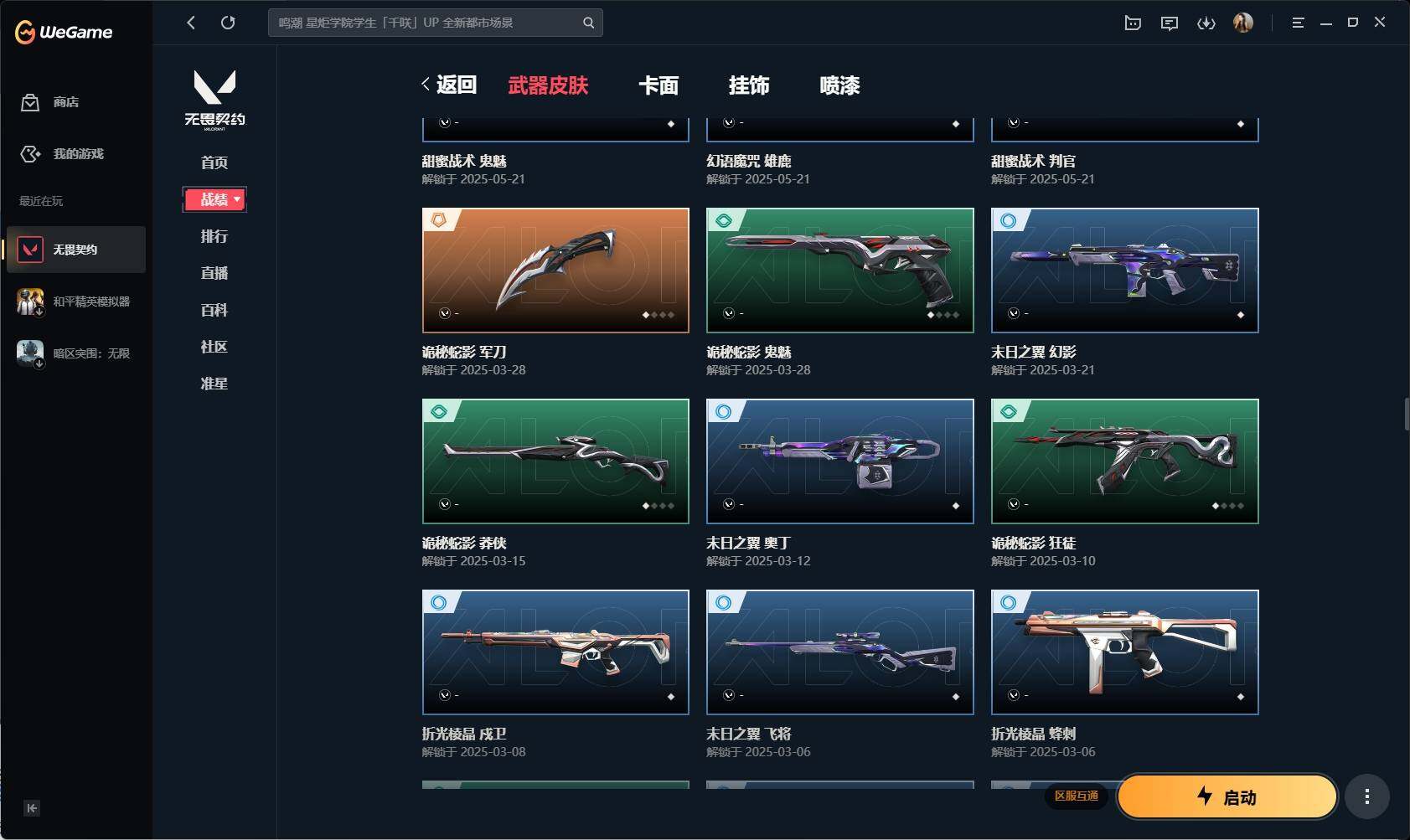Click the 启动 launch button
1410x840 pixels.
pos(1227,796)
